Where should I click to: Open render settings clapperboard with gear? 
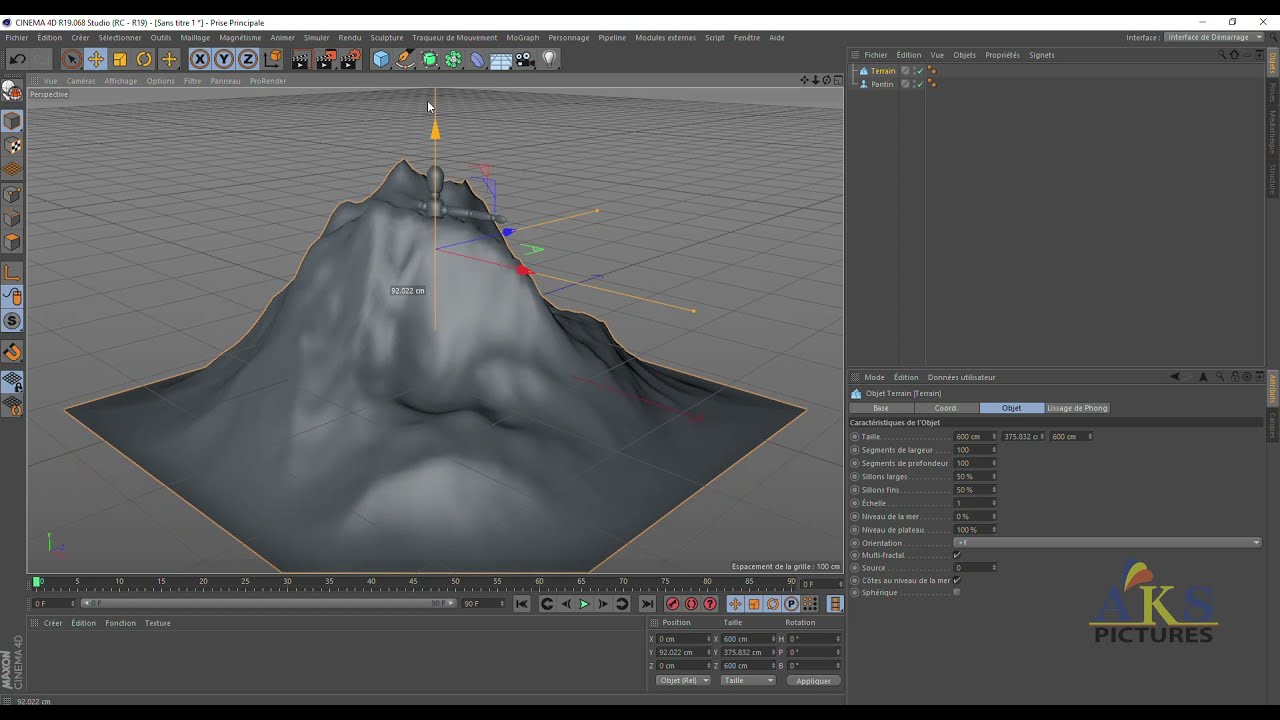(x=350, y=59)
